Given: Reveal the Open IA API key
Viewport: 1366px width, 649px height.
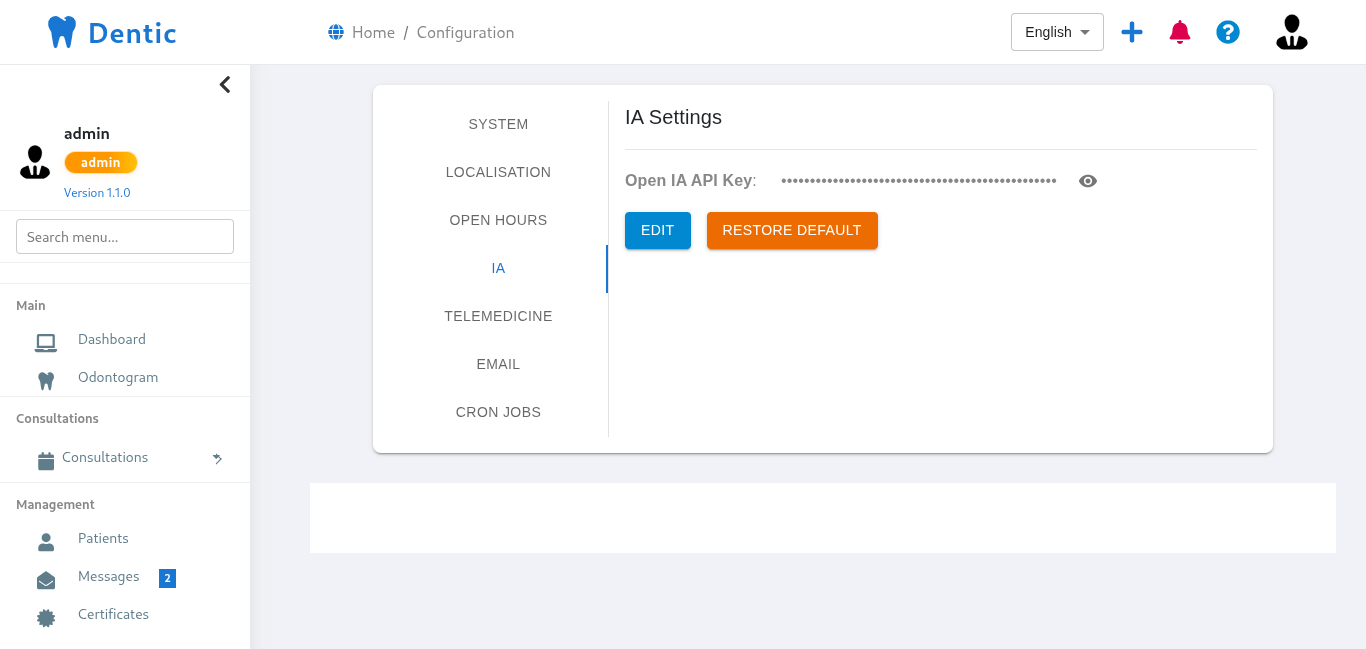Looking at the screenshot, I should (x=1088, y=181).
